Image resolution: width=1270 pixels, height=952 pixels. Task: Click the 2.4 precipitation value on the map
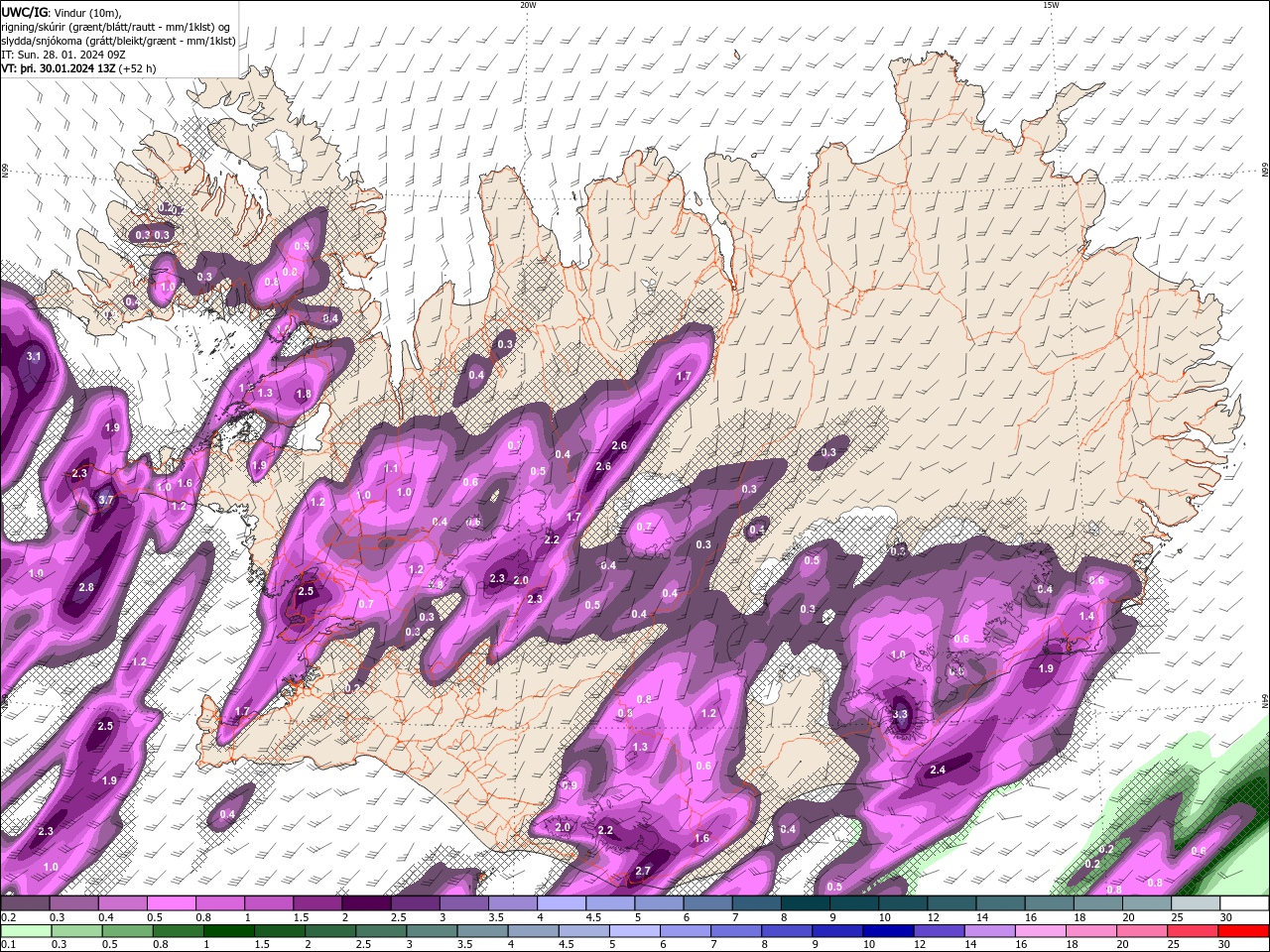938,770
